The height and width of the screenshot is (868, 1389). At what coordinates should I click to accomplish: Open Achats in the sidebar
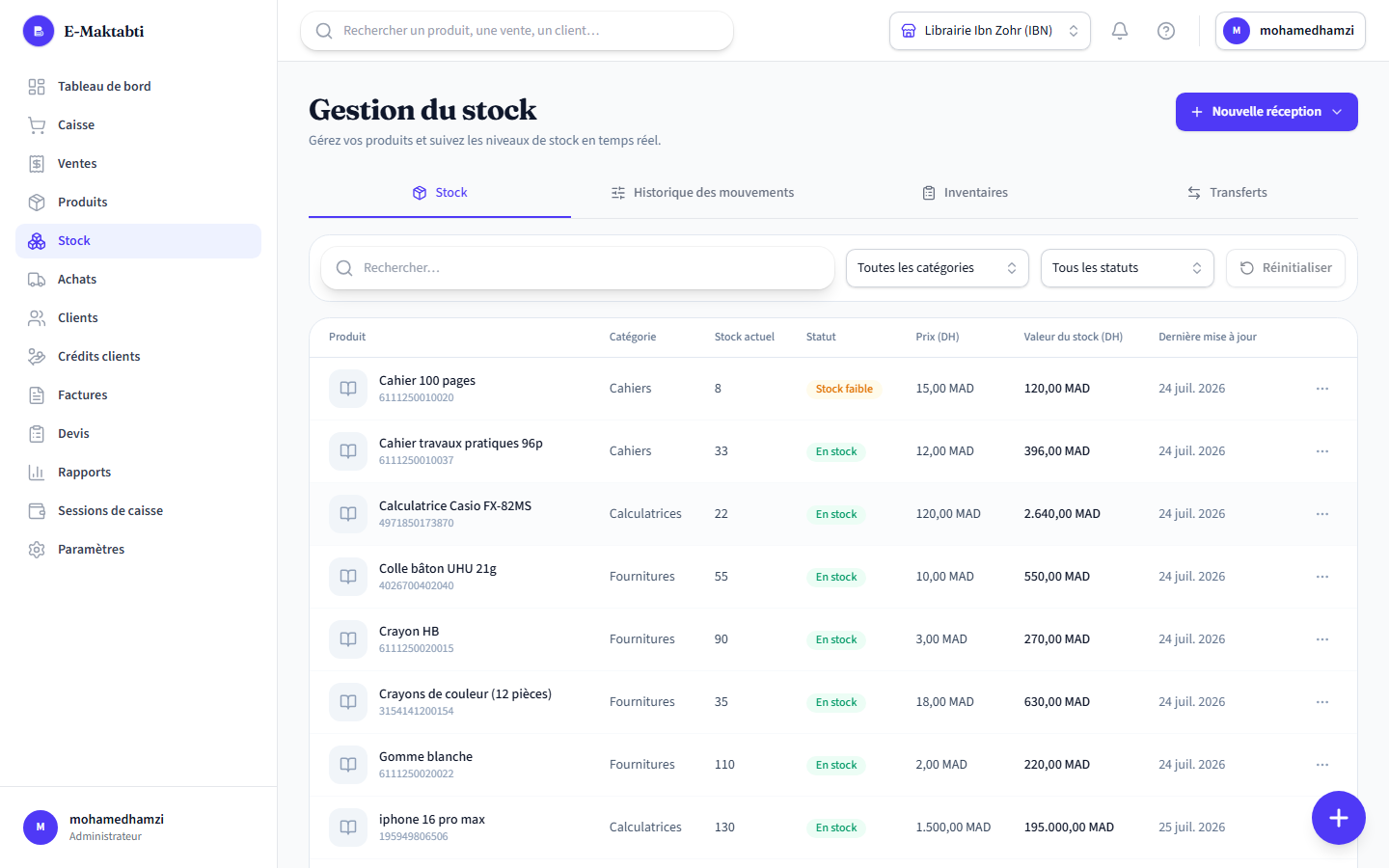tap(138, 280)
